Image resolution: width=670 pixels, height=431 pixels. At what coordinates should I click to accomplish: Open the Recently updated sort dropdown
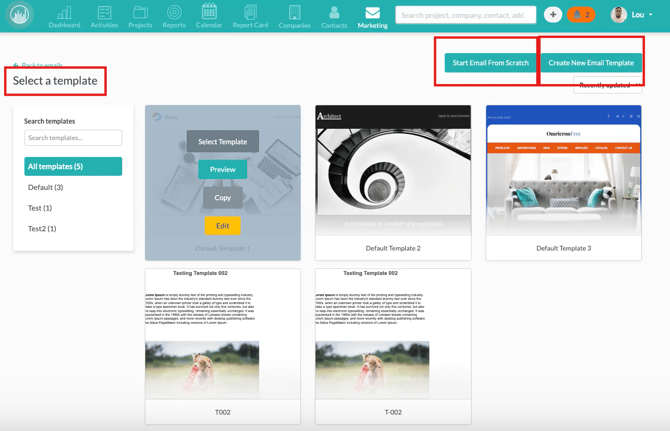608,86
